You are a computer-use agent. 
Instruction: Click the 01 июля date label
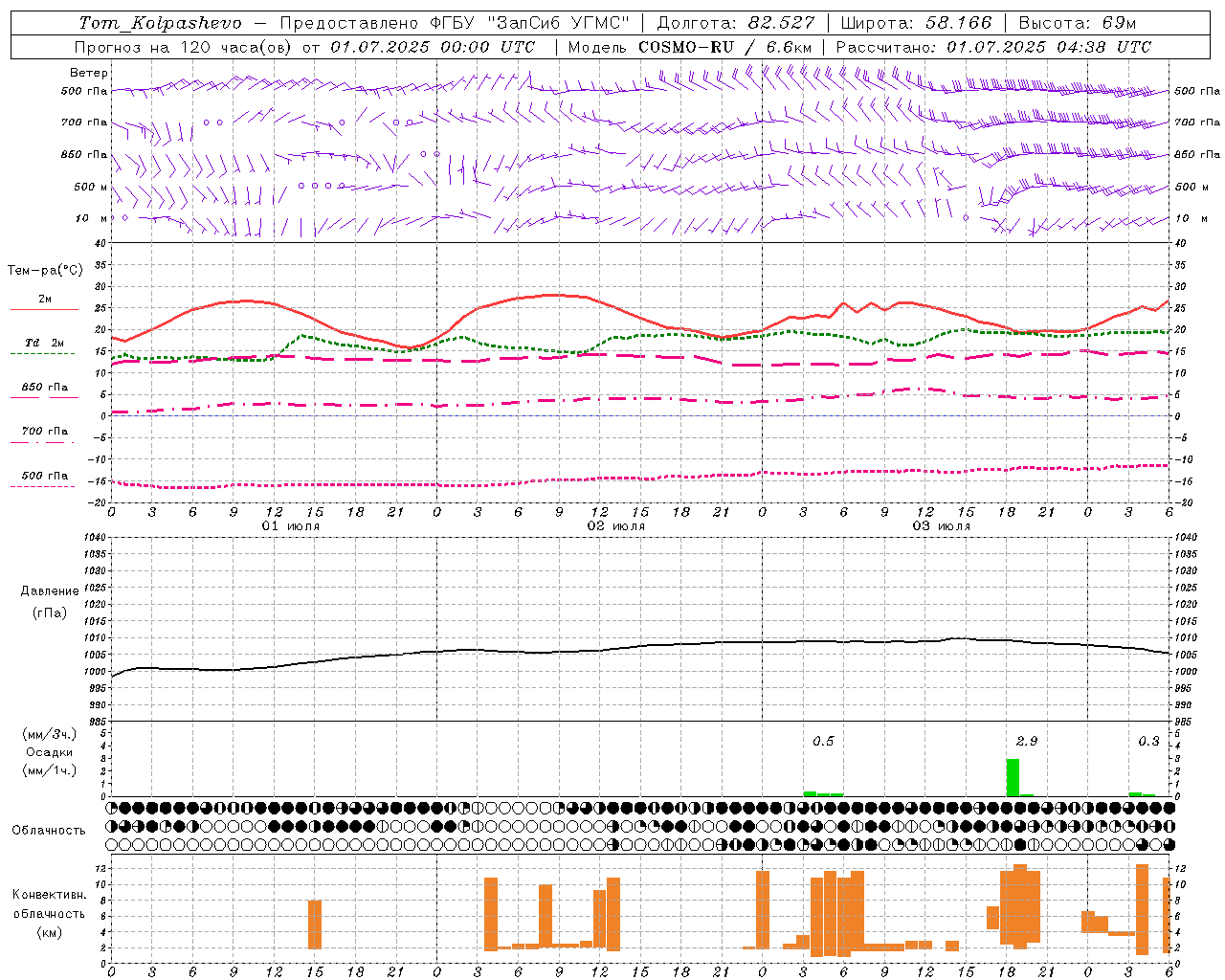(291, 526)
